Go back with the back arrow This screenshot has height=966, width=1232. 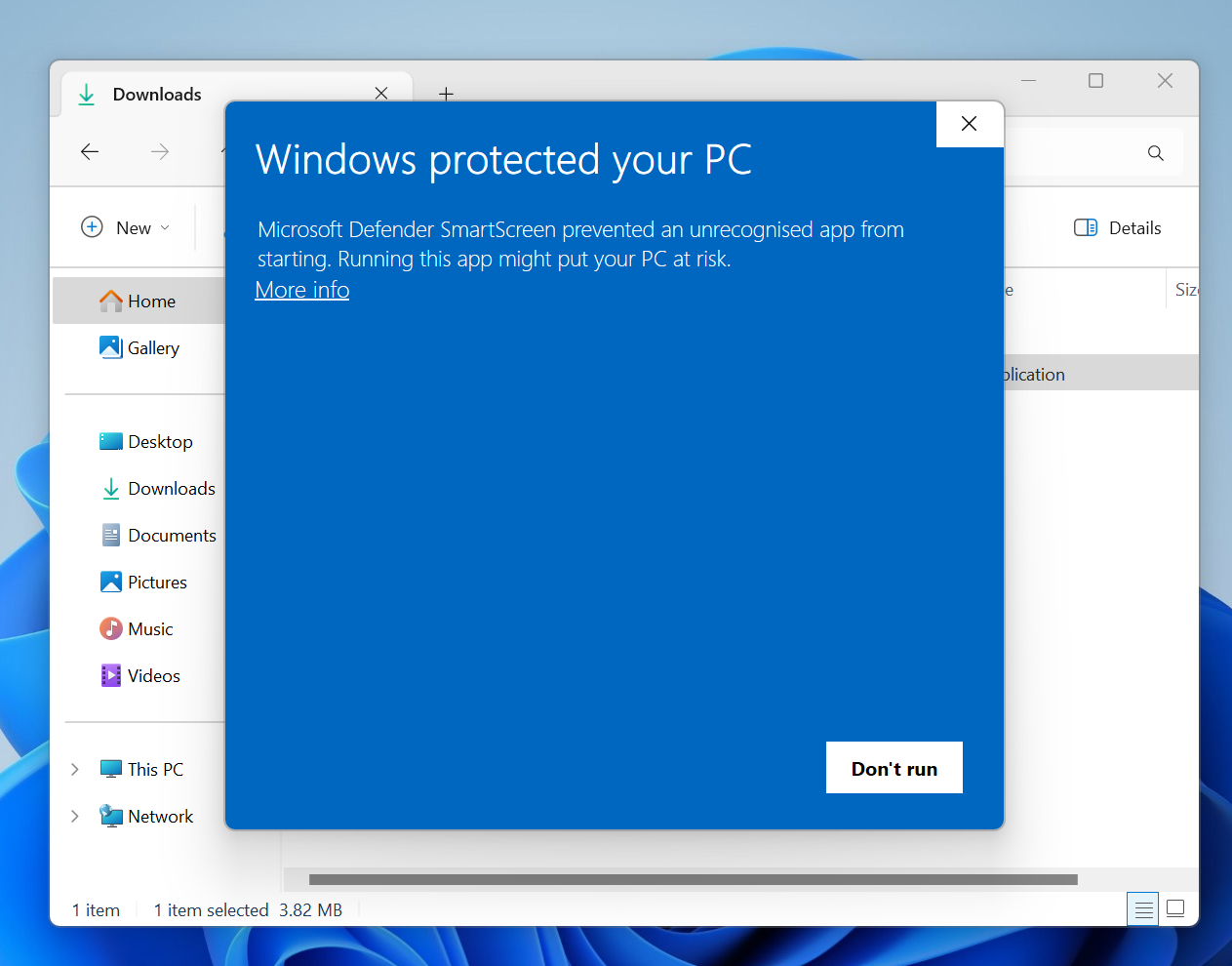[x=90, y=151]
